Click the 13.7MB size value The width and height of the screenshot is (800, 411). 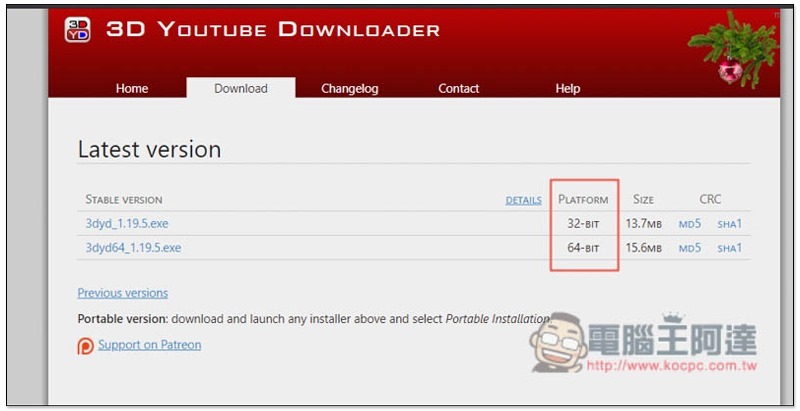643,224
